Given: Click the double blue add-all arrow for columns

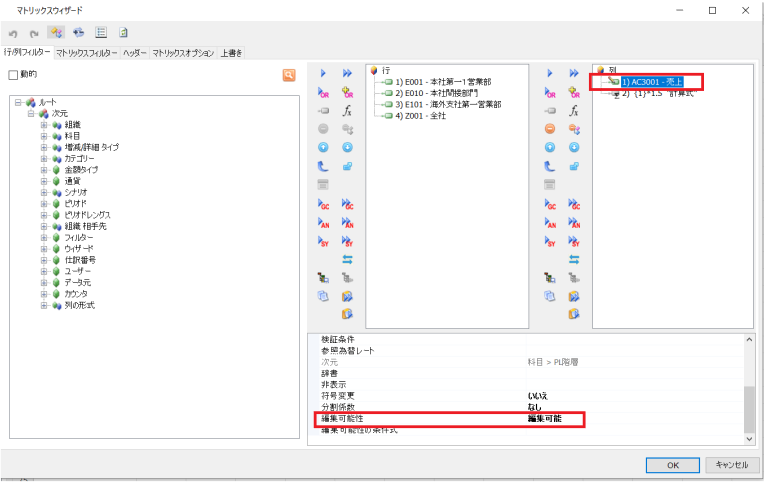Looking at the screenshot, I should pyautogui.click(x=573, y=74).
